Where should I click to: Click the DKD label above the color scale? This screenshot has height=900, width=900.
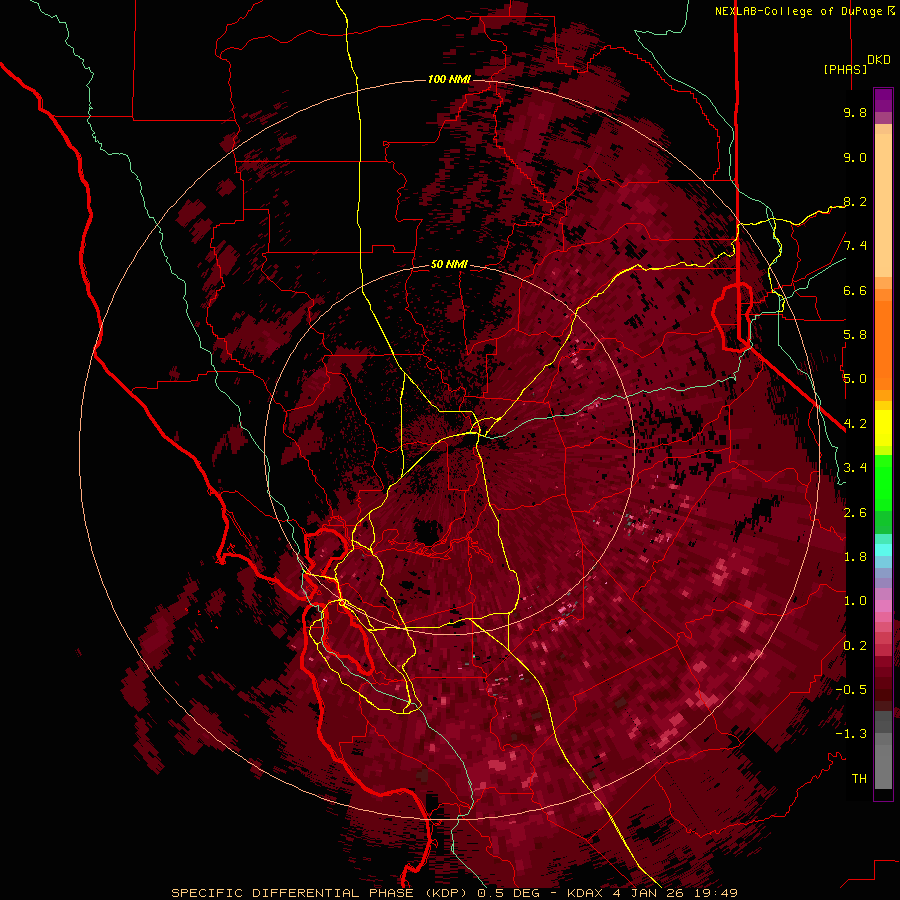point(879,60)
